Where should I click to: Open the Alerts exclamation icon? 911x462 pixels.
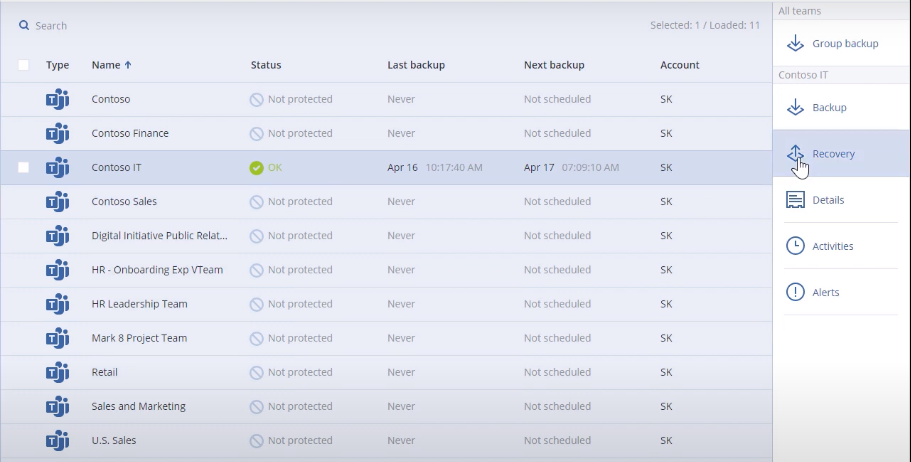(795, 292)
